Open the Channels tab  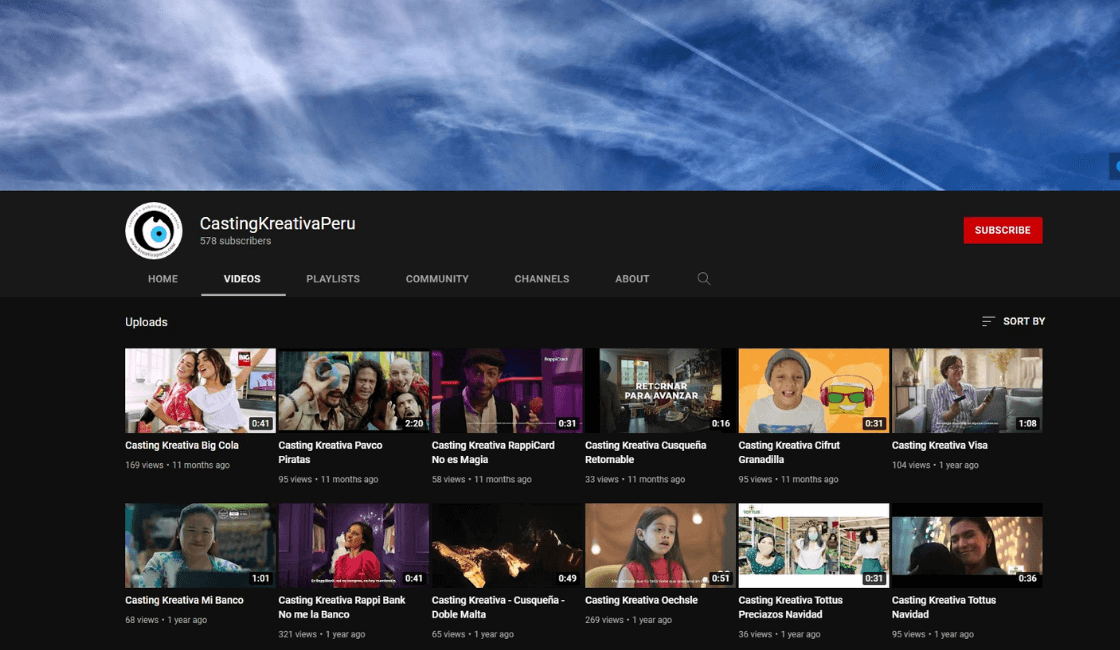click(541, 279)
